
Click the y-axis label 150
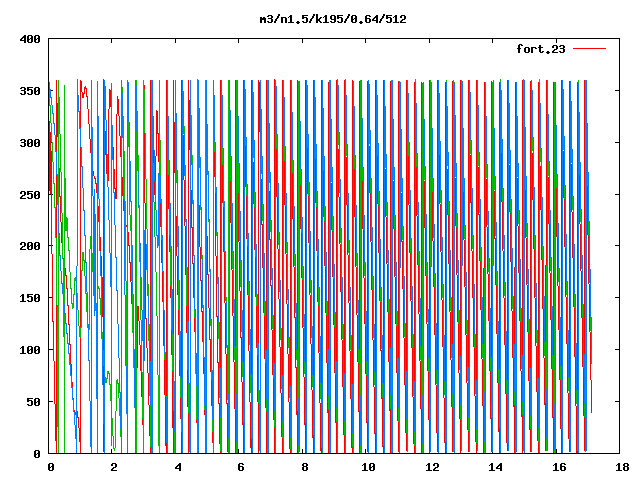point(30,298)
